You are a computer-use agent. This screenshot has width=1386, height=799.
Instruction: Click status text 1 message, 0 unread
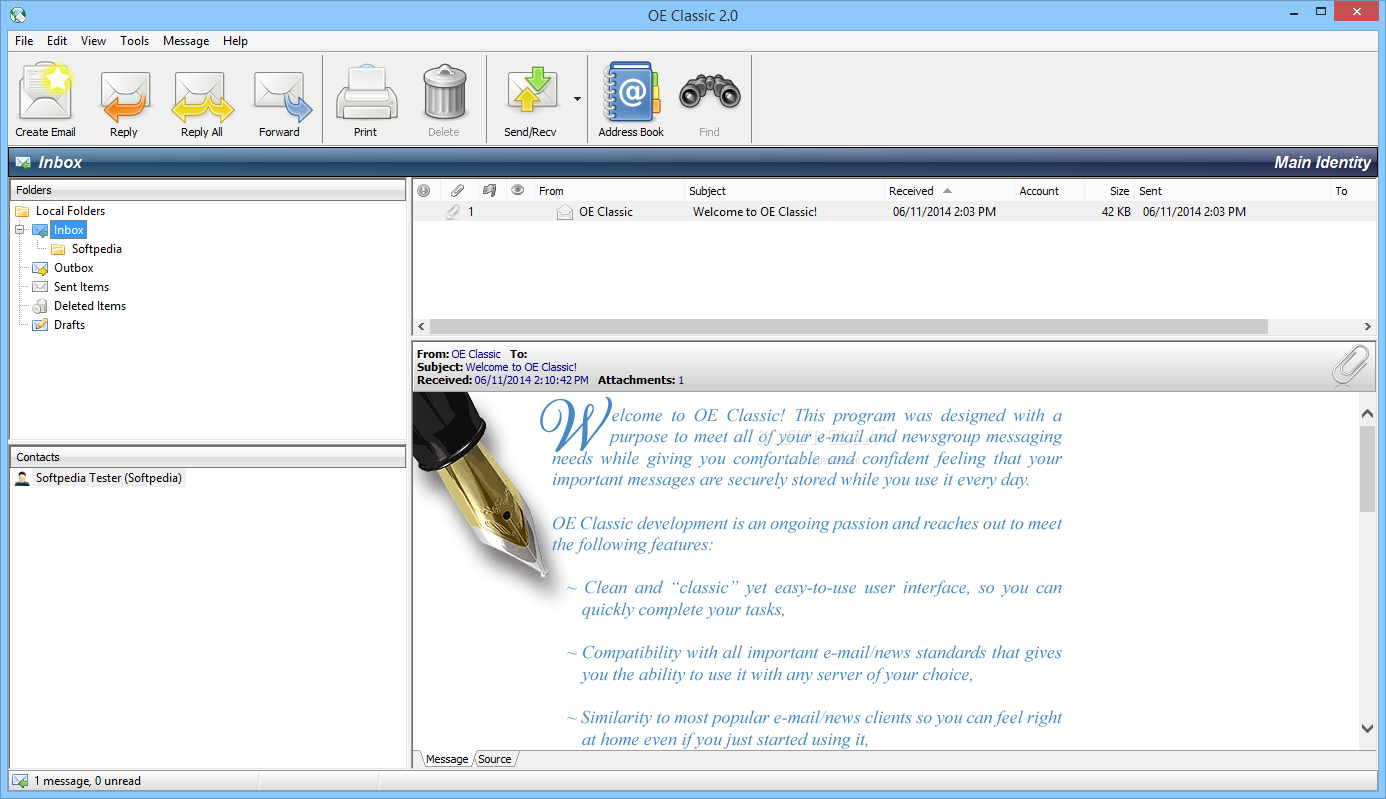[x=88, y=781]
